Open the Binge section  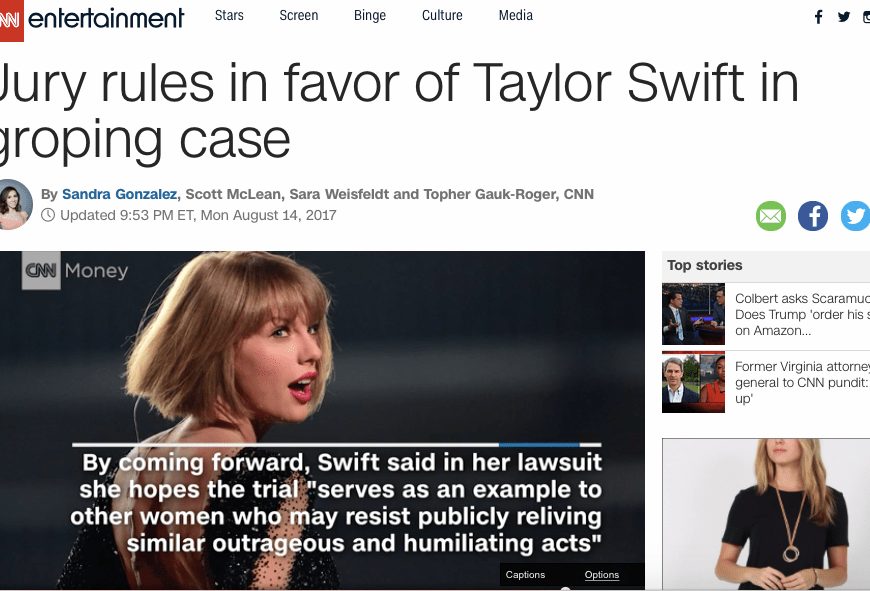click(x=370, y=16)
